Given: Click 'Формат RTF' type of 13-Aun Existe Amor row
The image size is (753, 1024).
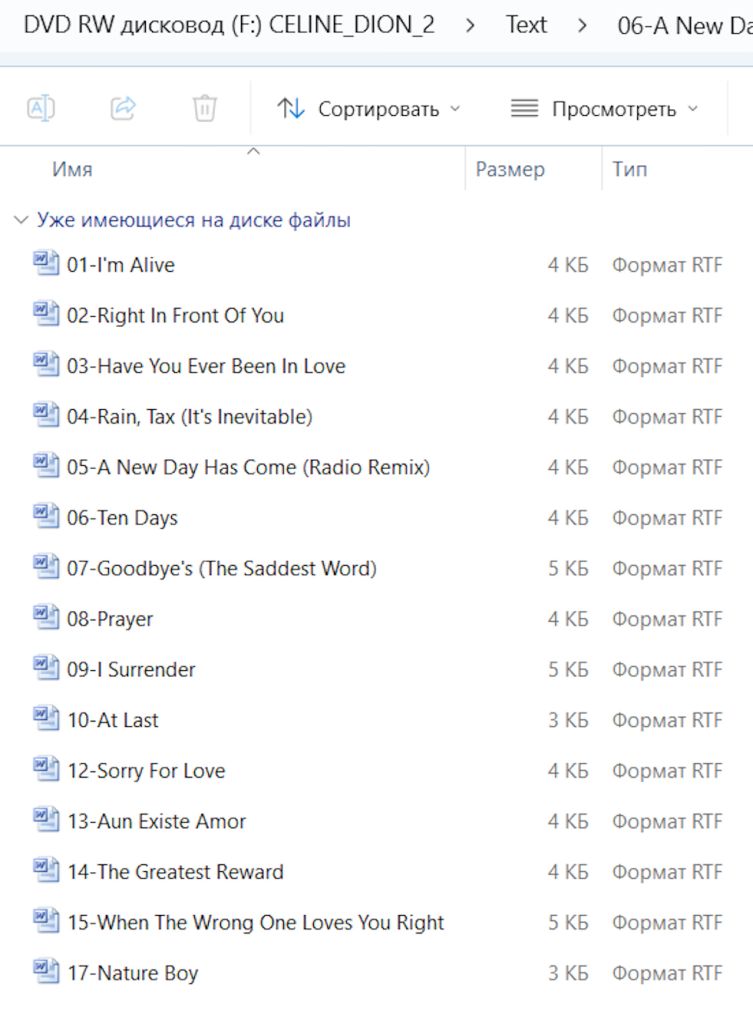Looking at the screenshot, I should 667,822.
